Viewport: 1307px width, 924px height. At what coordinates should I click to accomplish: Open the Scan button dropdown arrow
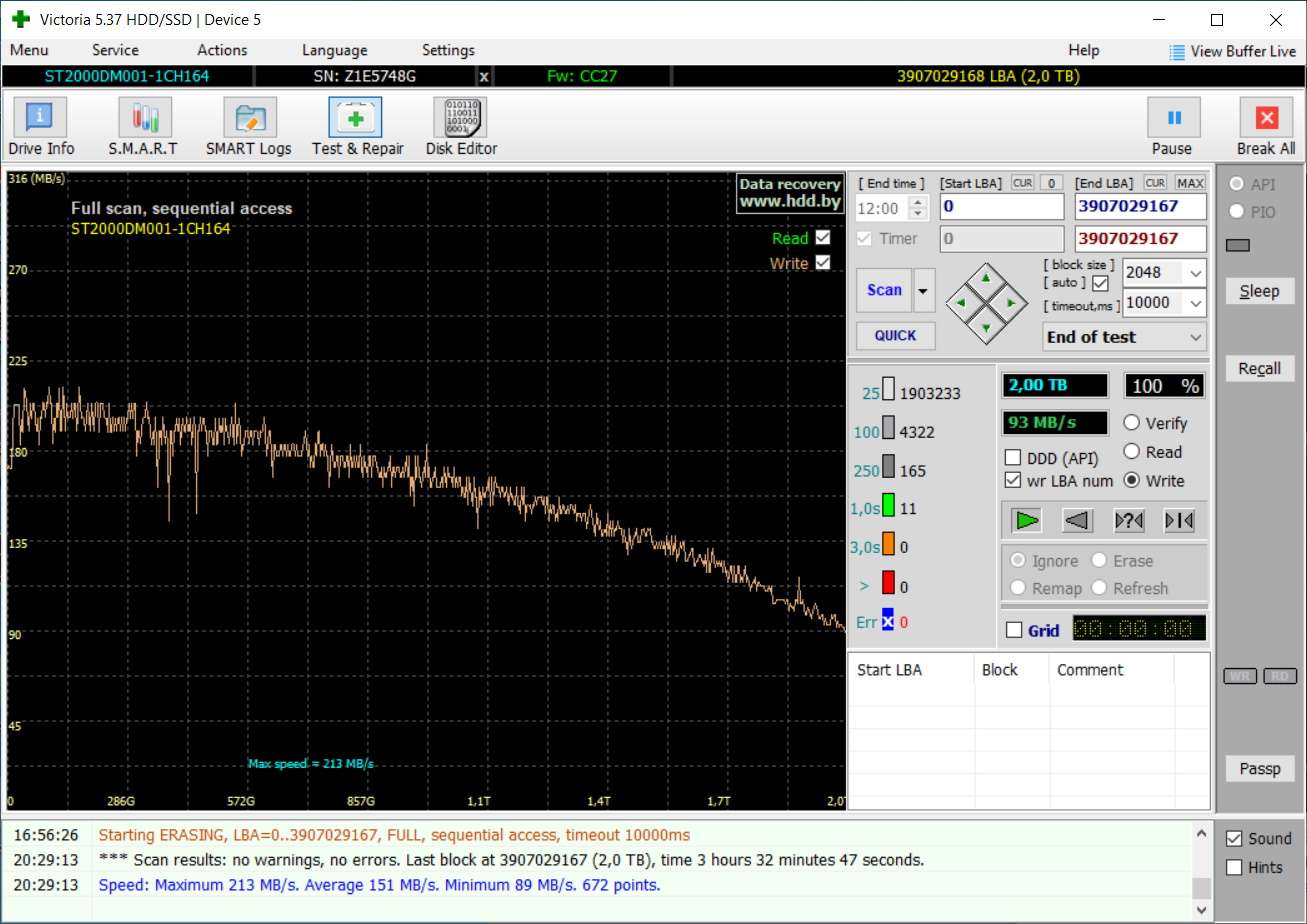pos(923,291)
